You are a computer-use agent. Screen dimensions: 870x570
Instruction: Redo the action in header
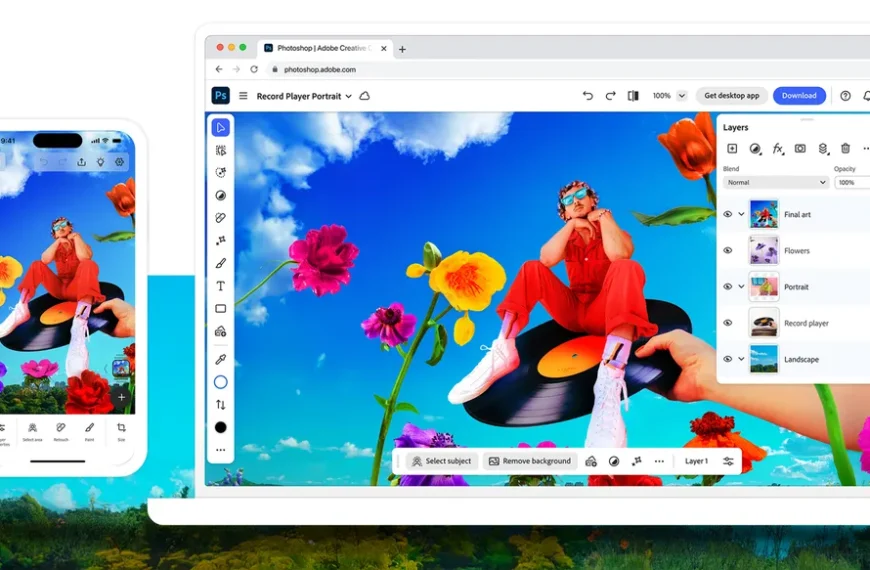pos(610,95)
